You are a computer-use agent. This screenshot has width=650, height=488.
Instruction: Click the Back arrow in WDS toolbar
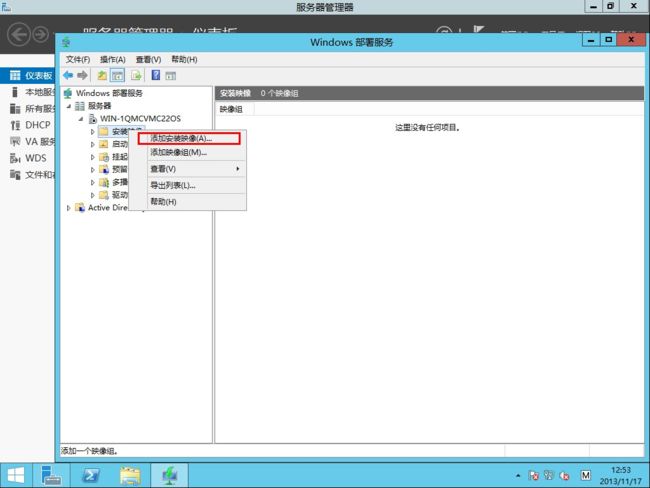pos(68,75)
